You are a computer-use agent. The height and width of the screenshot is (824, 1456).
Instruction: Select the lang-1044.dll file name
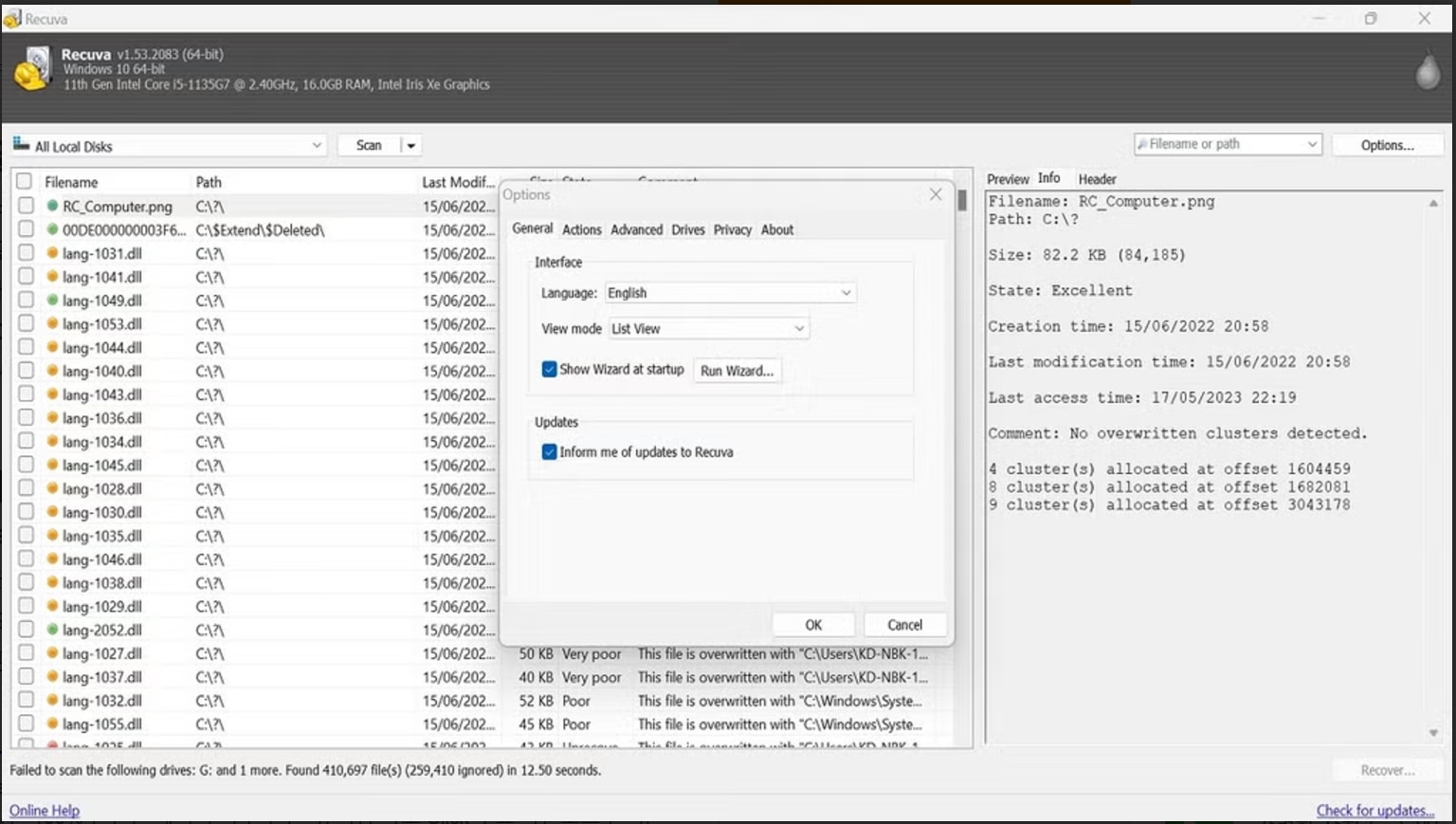(x=102, y=347)
